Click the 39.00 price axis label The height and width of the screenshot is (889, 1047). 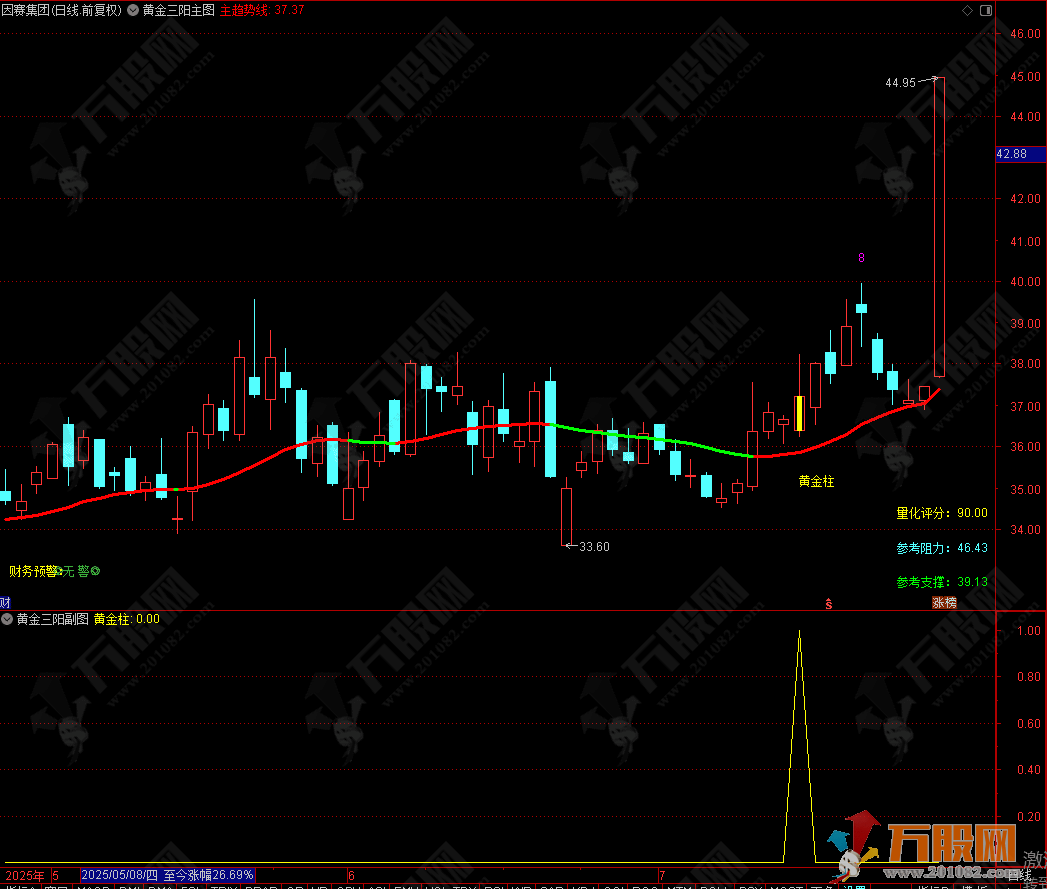1025,324
